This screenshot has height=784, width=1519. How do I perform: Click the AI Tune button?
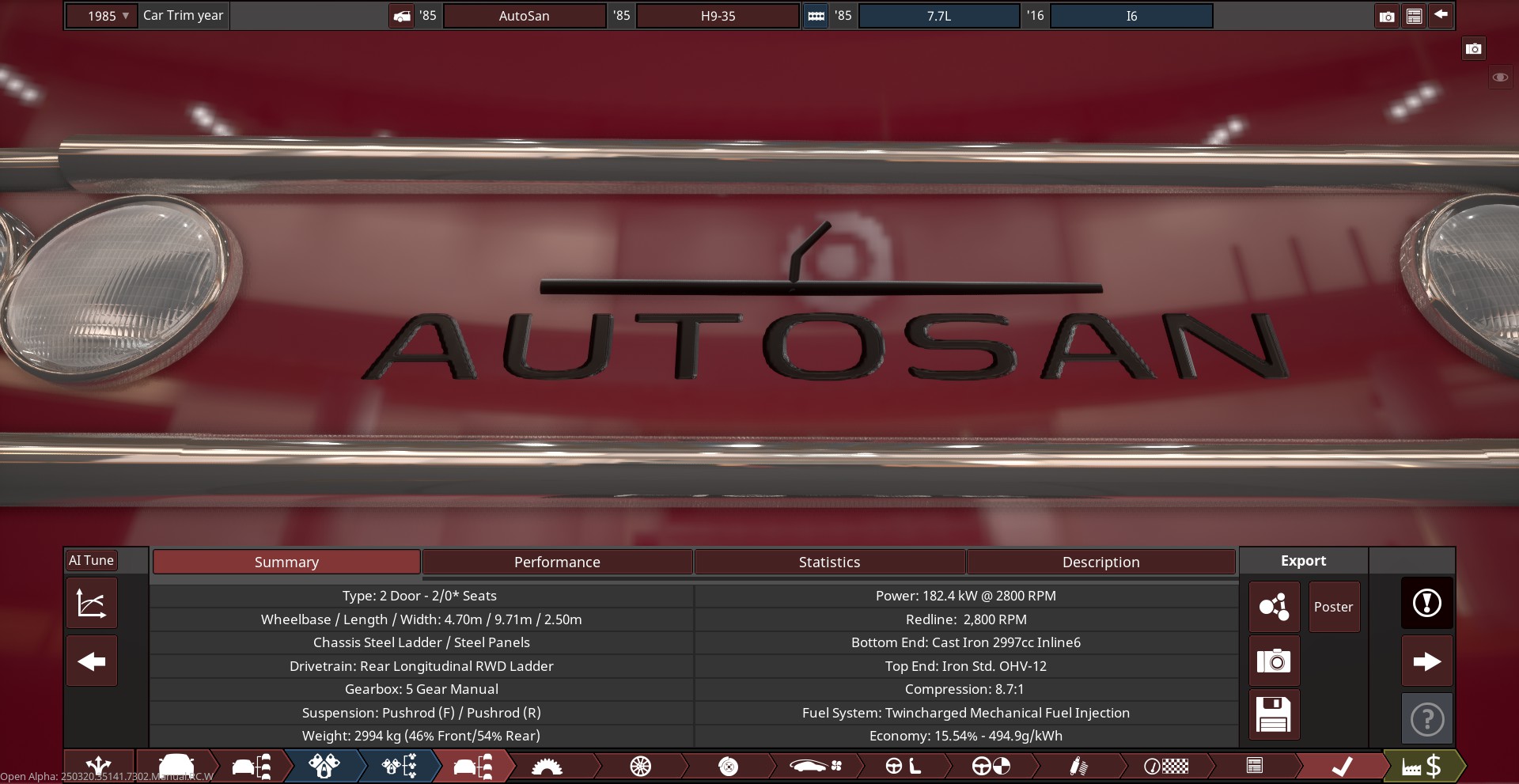pos(91,560)
